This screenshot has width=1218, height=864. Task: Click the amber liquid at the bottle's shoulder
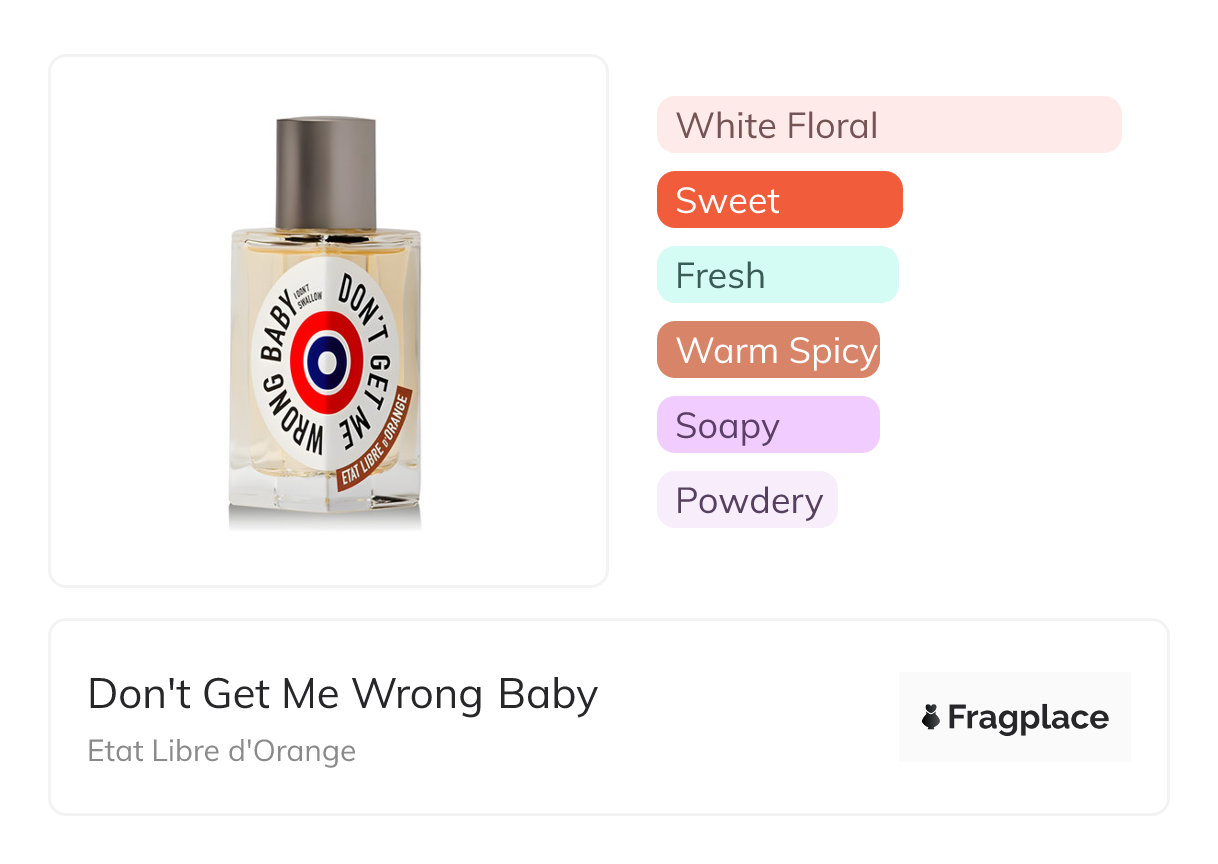point(260,250)
